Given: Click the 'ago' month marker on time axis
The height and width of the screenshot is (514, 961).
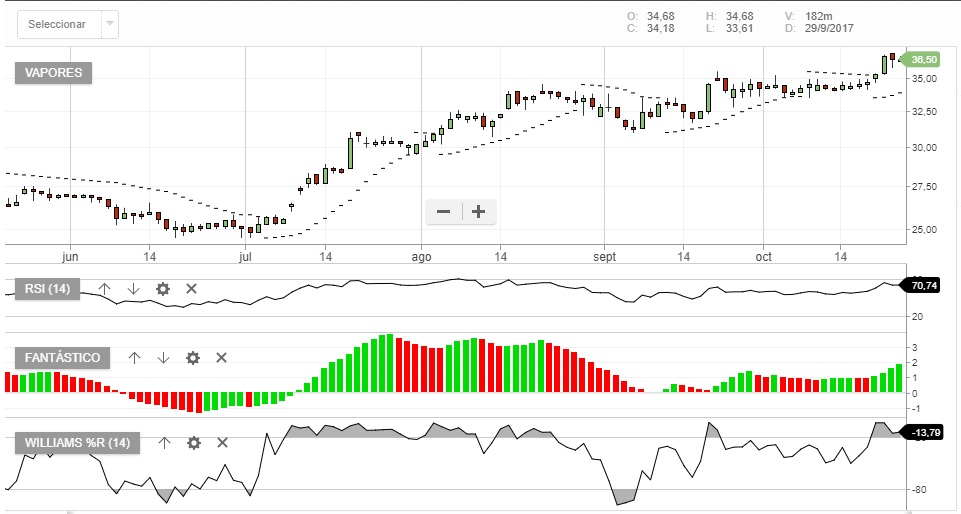Looking at the screenshot, I should [x=421, y=256].
